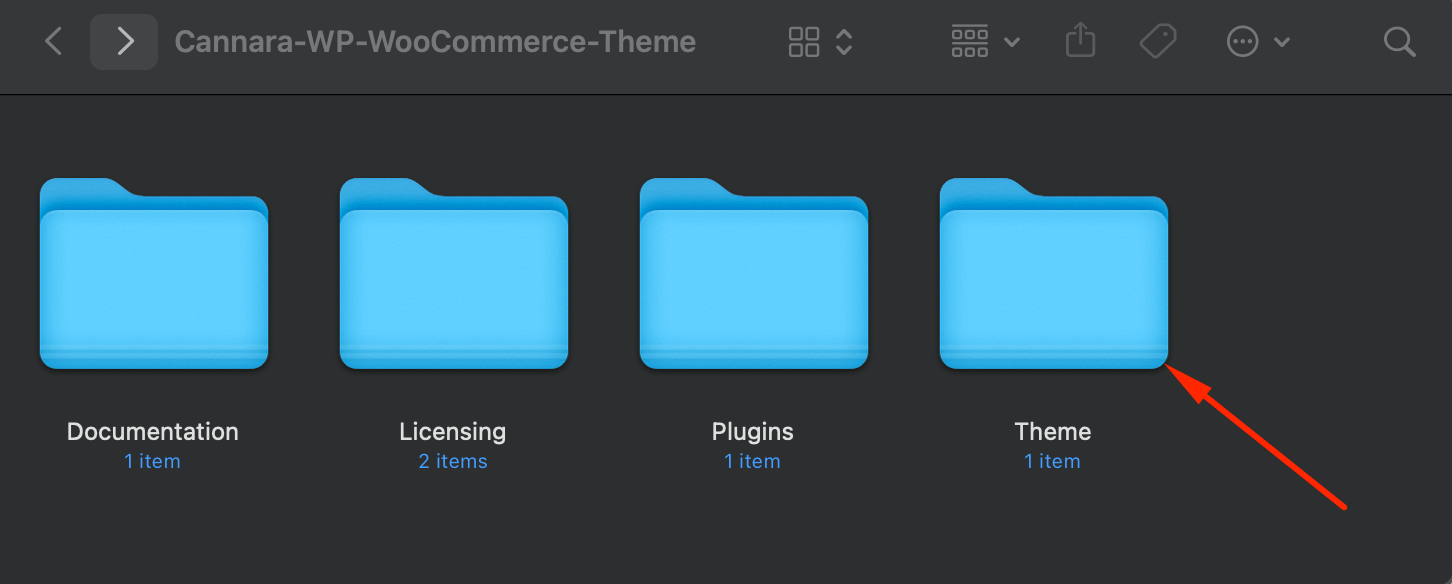Go forward with the right chevron button

pos(124,42)
